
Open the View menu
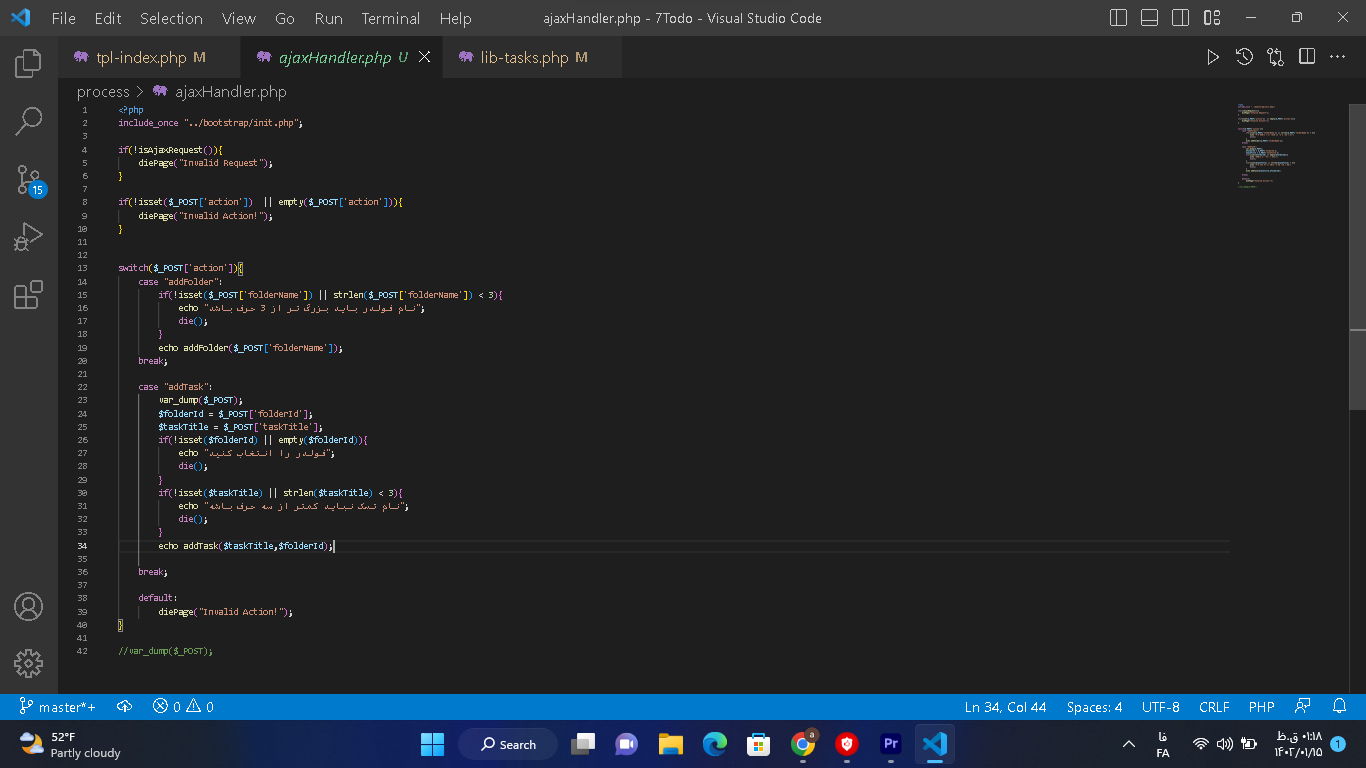(239, 18)
